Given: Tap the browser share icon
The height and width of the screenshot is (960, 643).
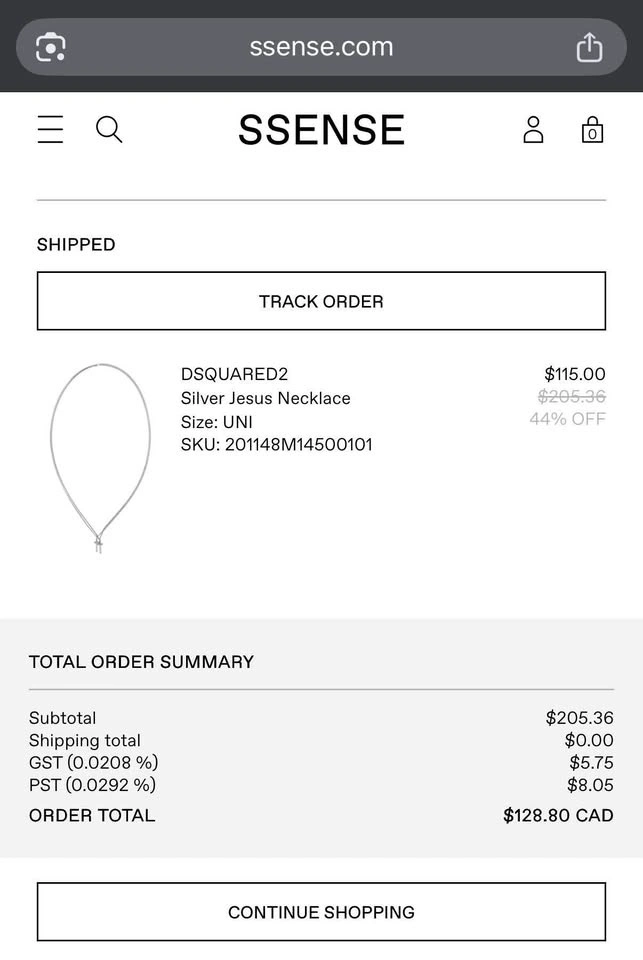Looking at the screenshot, I should [589, 47].
